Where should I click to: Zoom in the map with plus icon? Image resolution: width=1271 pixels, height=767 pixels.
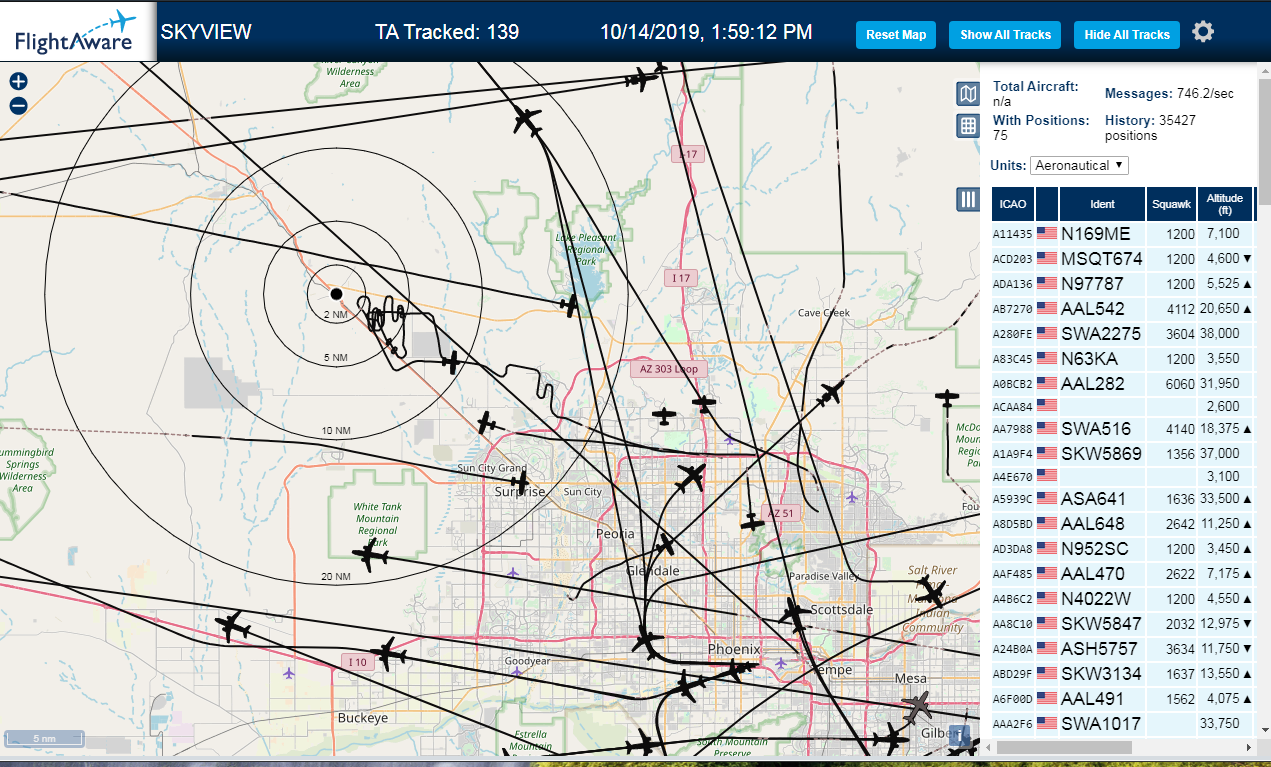(x=18, y=82)
